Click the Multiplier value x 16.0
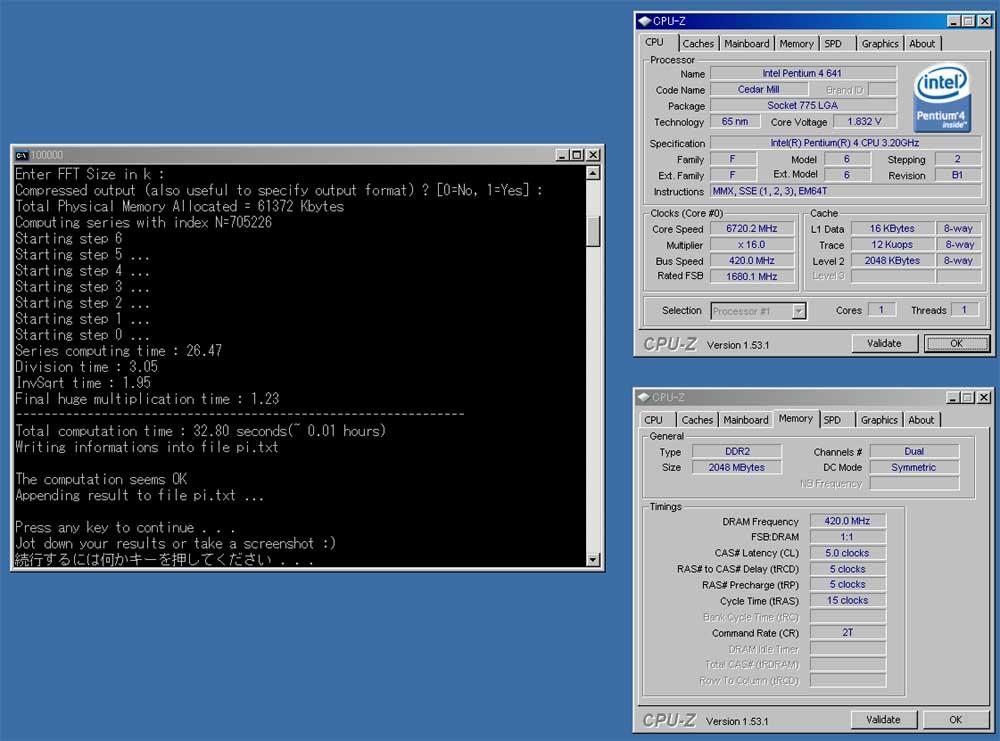 pos(752,244)
